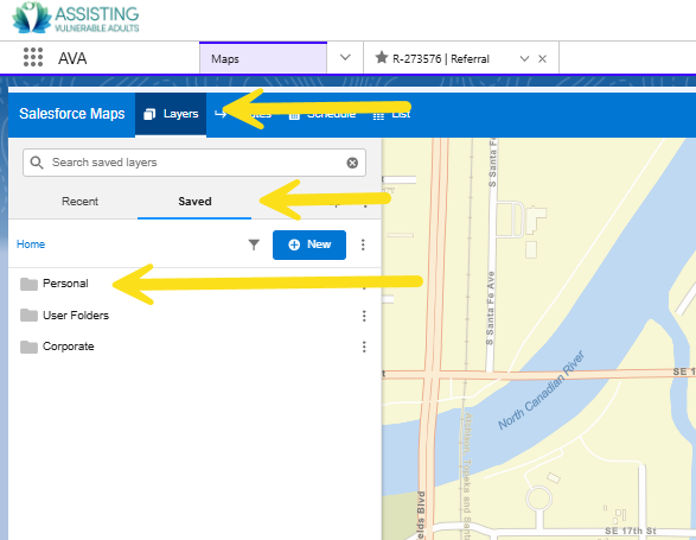Click the star icon on Referral tab
The image size is (696, 540).
[381, 58]
